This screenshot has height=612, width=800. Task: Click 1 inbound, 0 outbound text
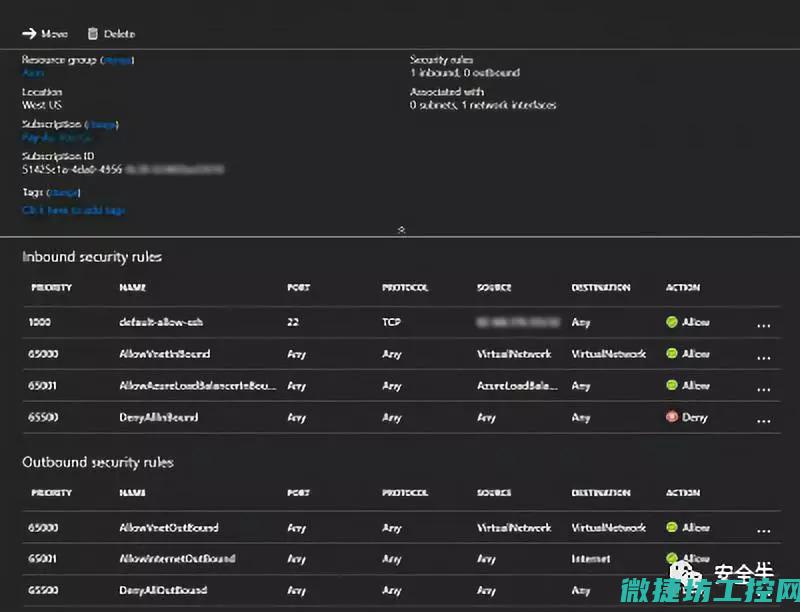pos(465,72)
